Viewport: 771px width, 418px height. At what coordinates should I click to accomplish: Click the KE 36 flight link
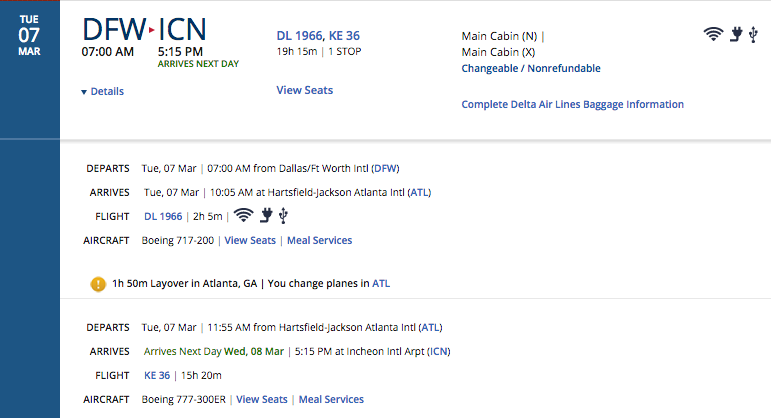157,375
